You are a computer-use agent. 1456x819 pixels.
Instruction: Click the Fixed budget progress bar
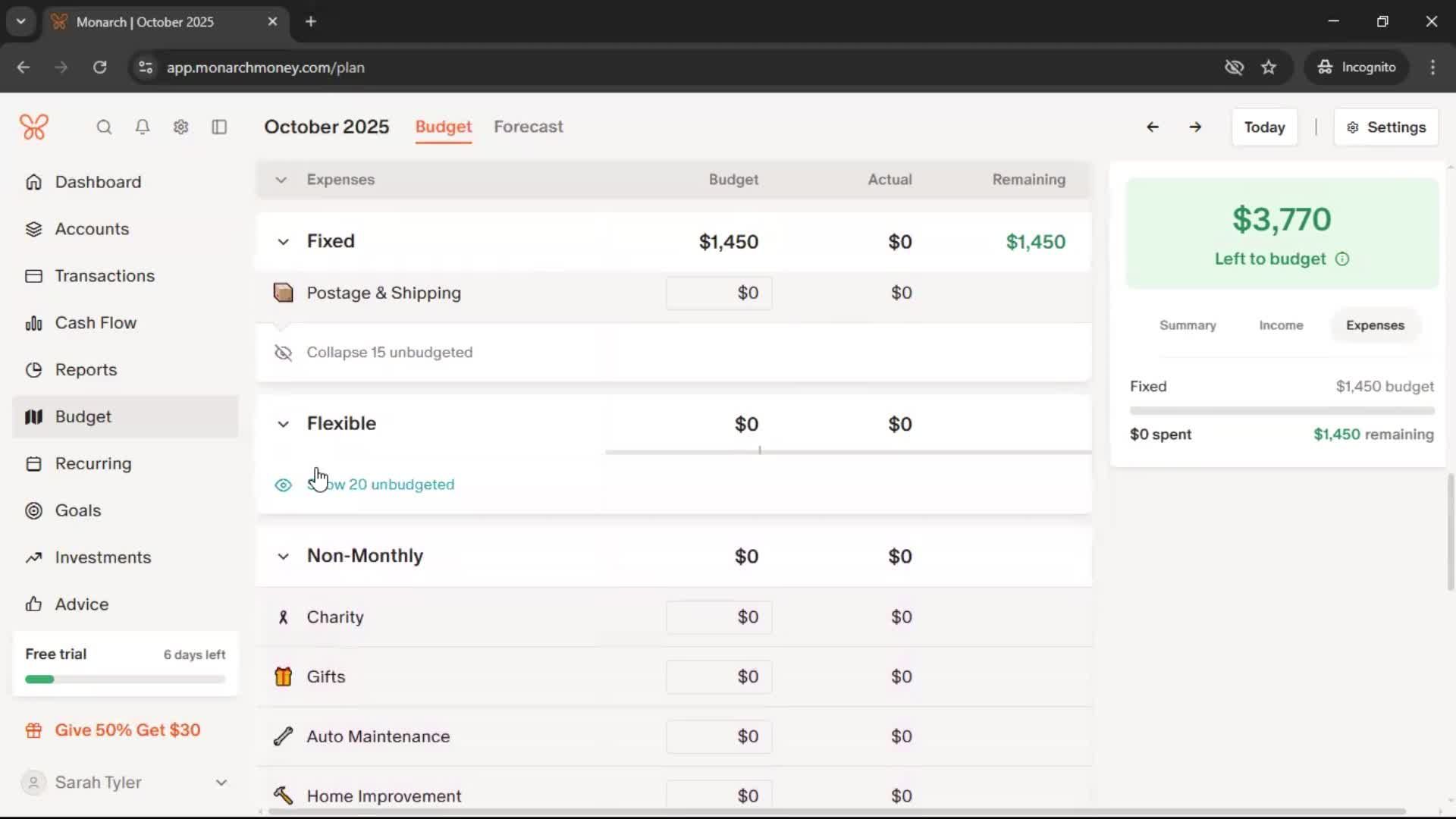[1282, 411]
